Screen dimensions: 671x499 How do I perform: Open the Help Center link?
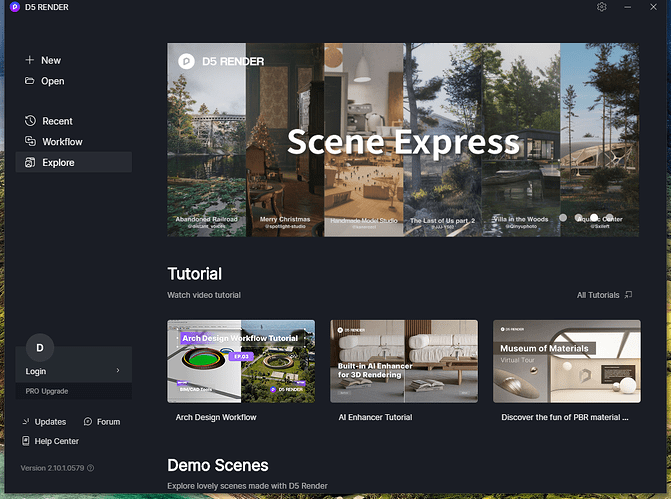(56, 441)
